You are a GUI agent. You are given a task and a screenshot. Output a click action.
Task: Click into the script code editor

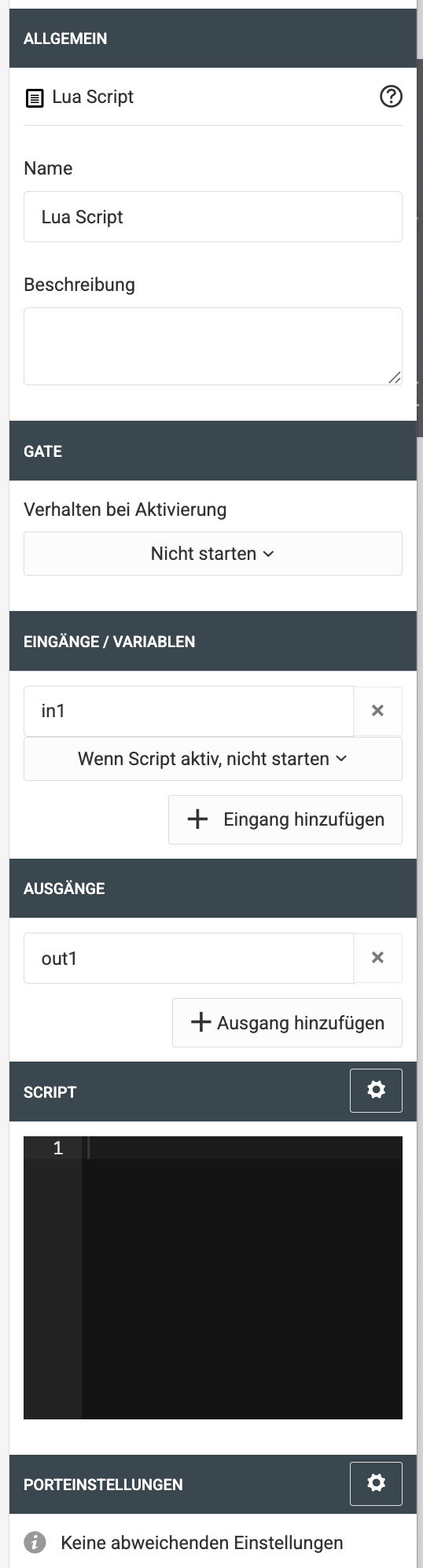point(242,1277)
